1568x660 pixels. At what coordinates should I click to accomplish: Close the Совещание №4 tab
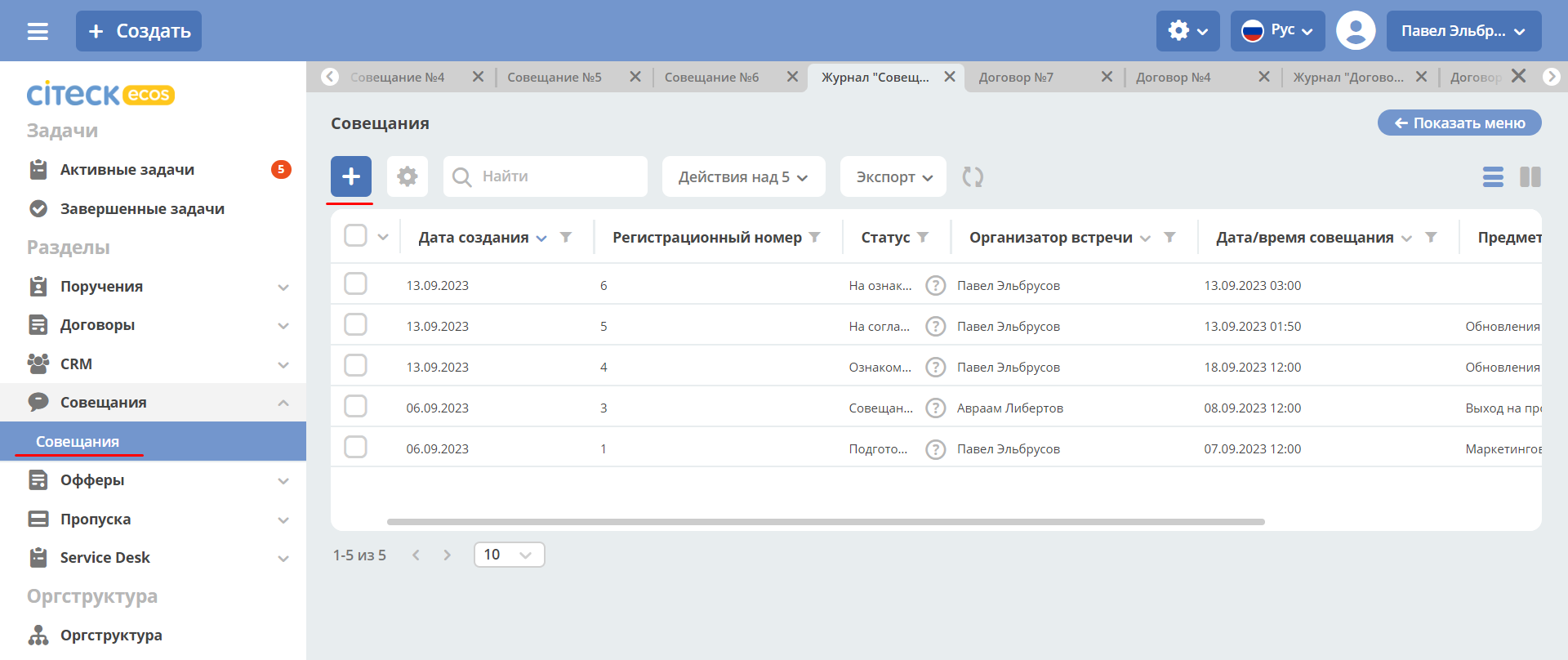[479, 77]
